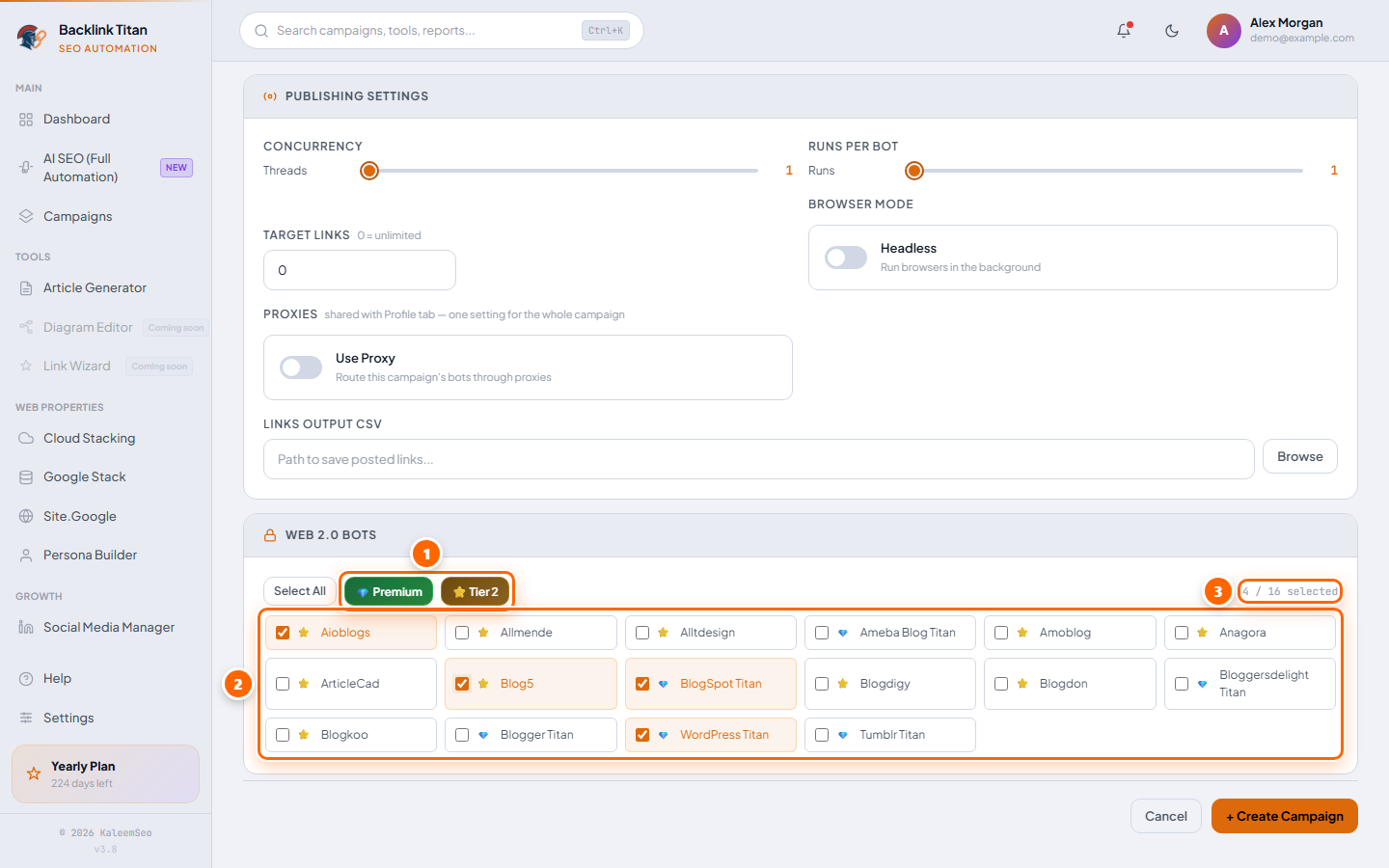1389x868 pixels.
Task: Switch to dark mode moon icon
Action: pyautogui.click(x=1172, y=31)
